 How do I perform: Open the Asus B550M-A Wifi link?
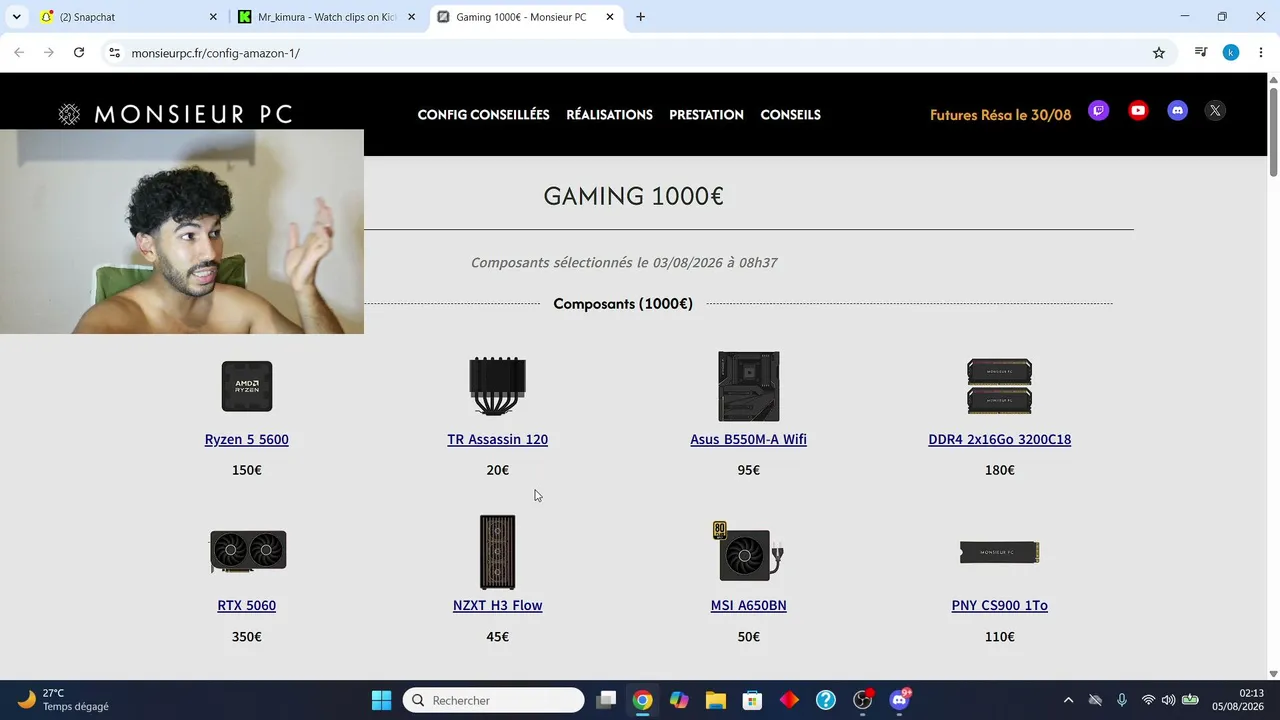749,440
